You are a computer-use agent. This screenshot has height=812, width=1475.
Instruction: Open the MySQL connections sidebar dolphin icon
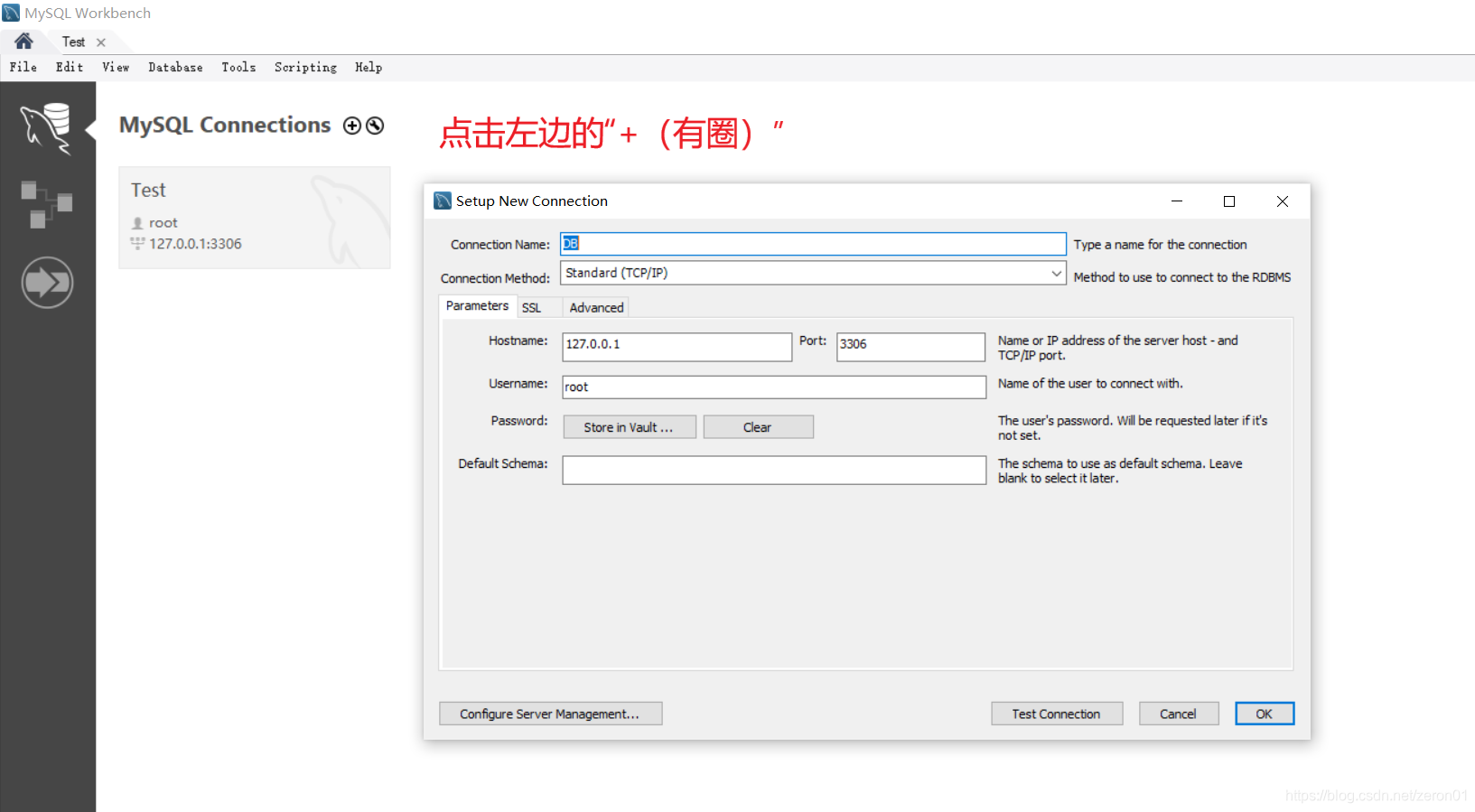(x=47, y=128)
